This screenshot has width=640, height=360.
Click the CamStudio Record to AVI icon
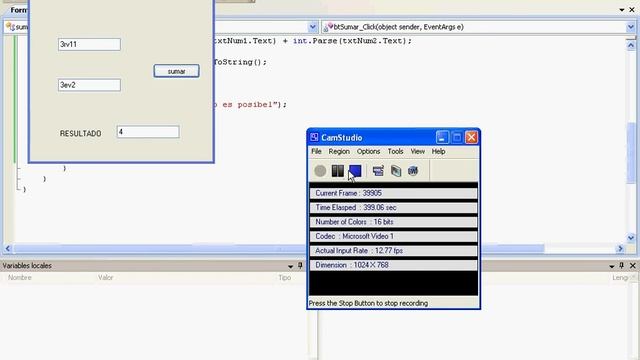pos(396,171)
